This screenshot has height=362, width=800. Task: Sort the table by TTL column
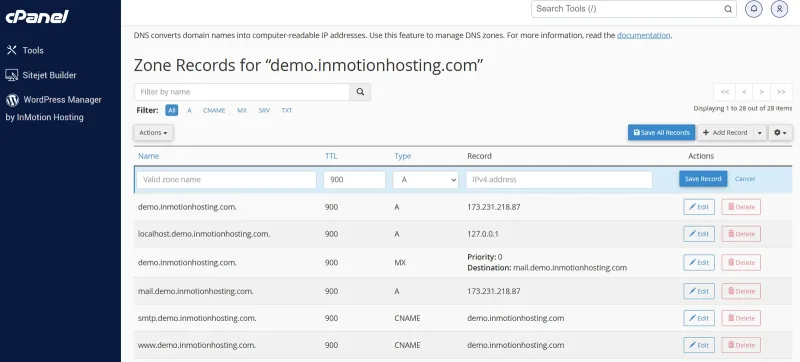[x=331, y=156]
